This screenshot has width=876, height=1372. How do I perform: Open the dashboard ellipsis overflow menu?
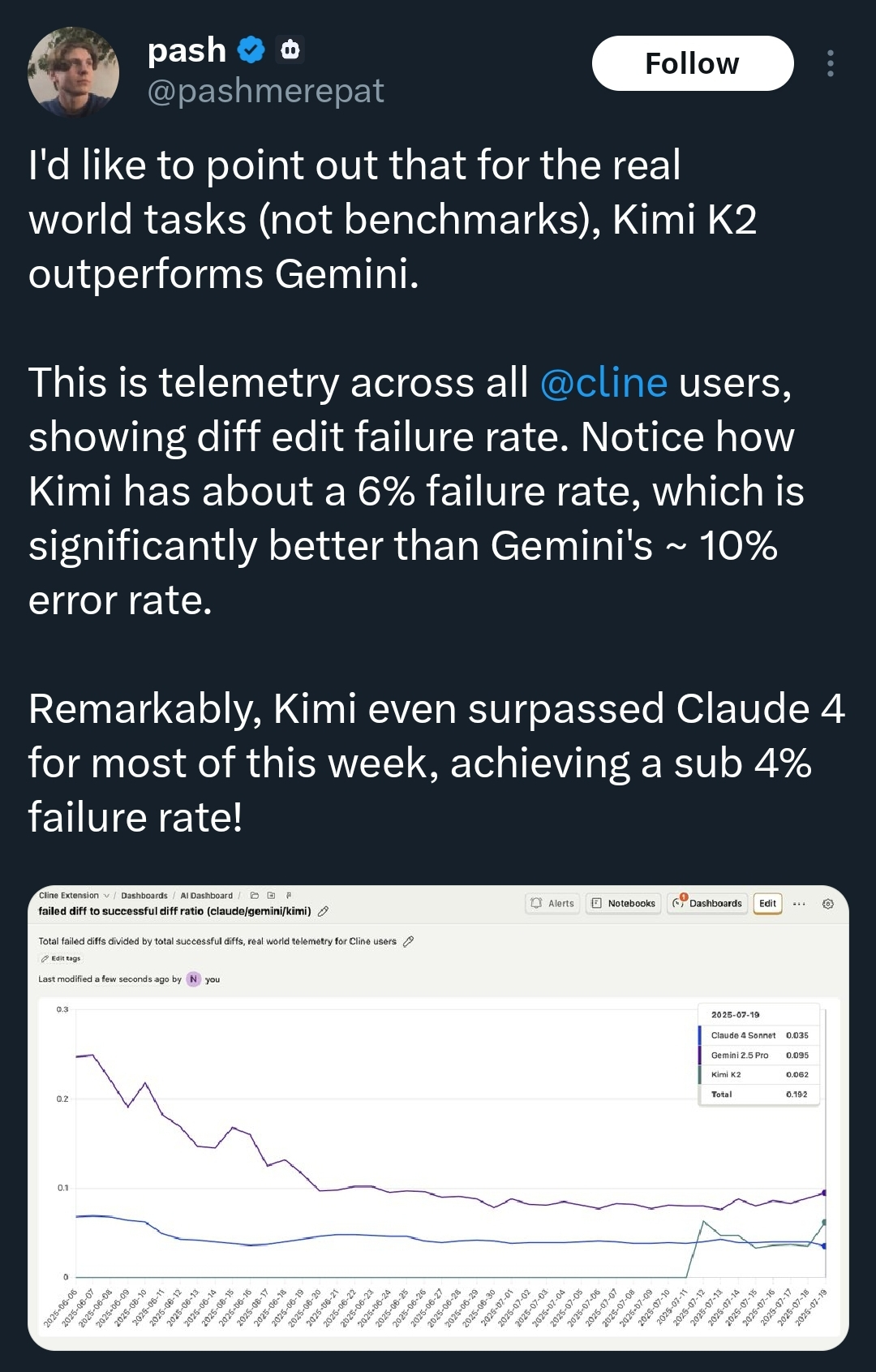(799, 903)
